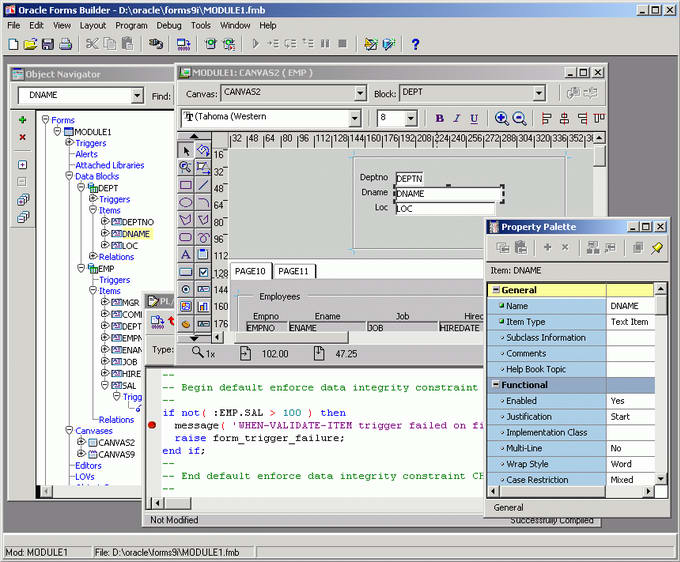680x562 pixels.
Task: Open the font name dropdown Tahoma
Action: click(x=355, y=118)
